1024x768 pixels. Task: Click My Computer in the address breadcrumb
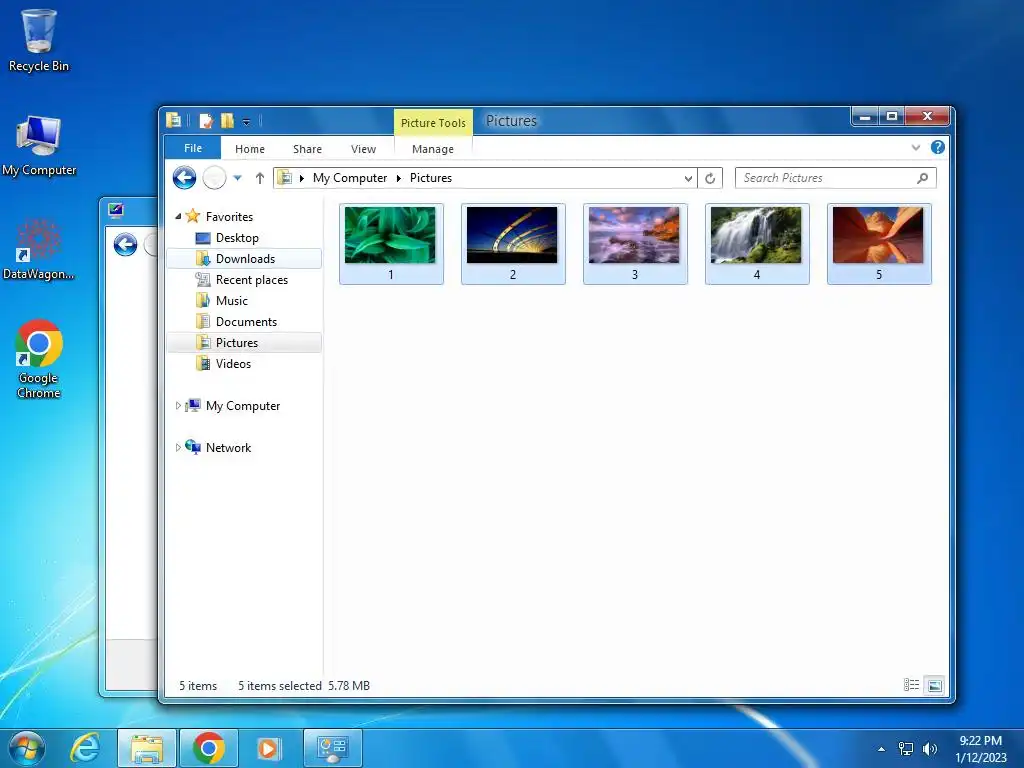pyautogui.click(x=349, y=178)
